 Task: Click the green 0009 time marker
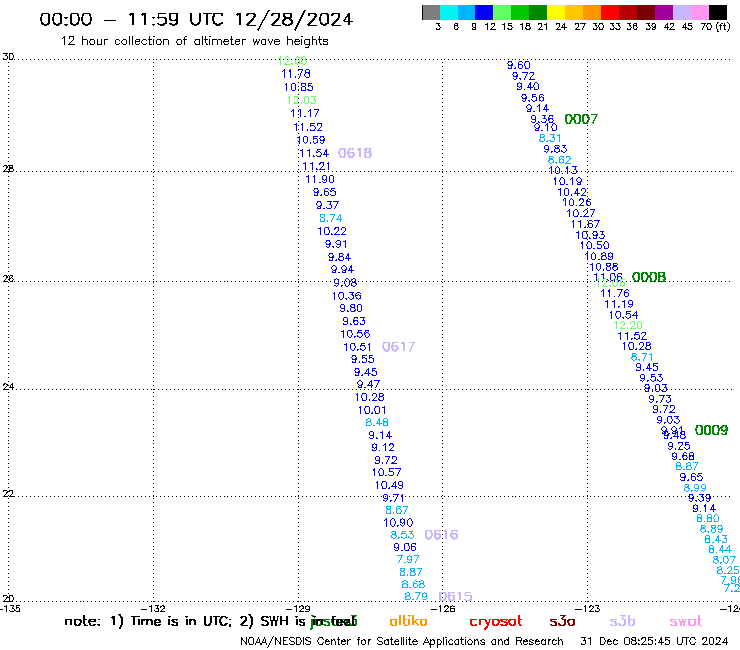coord(711,430)
